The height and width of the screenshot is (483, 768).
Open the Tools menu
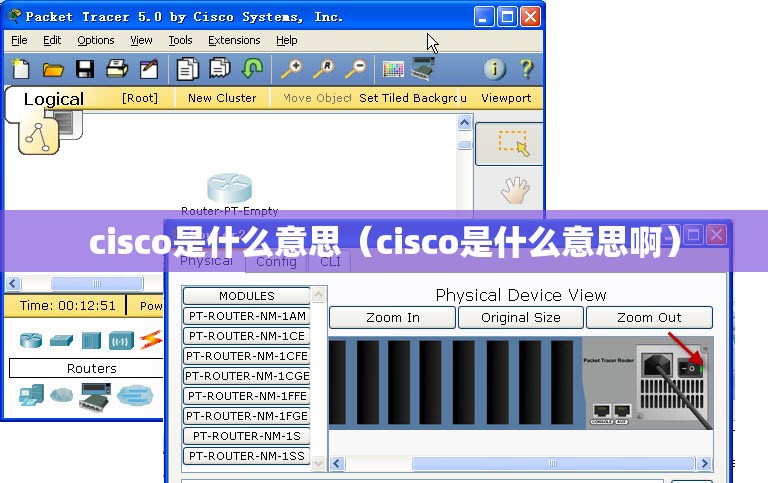(x=180, y=40)
